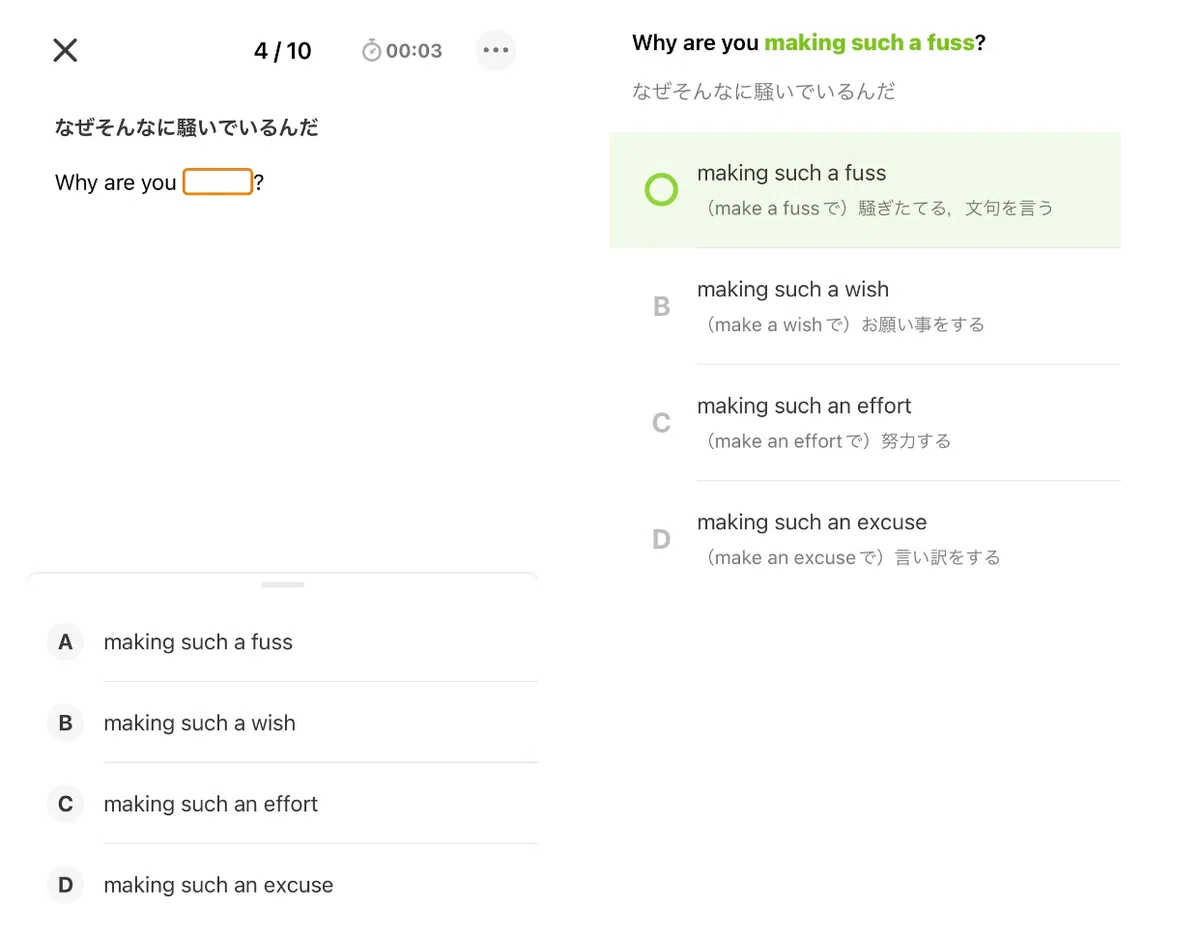Viewport: 1200px width, 933px height.
Task: Select letter C badge in answer sheet
Action: pyautogui.click(x=65, y=804)
